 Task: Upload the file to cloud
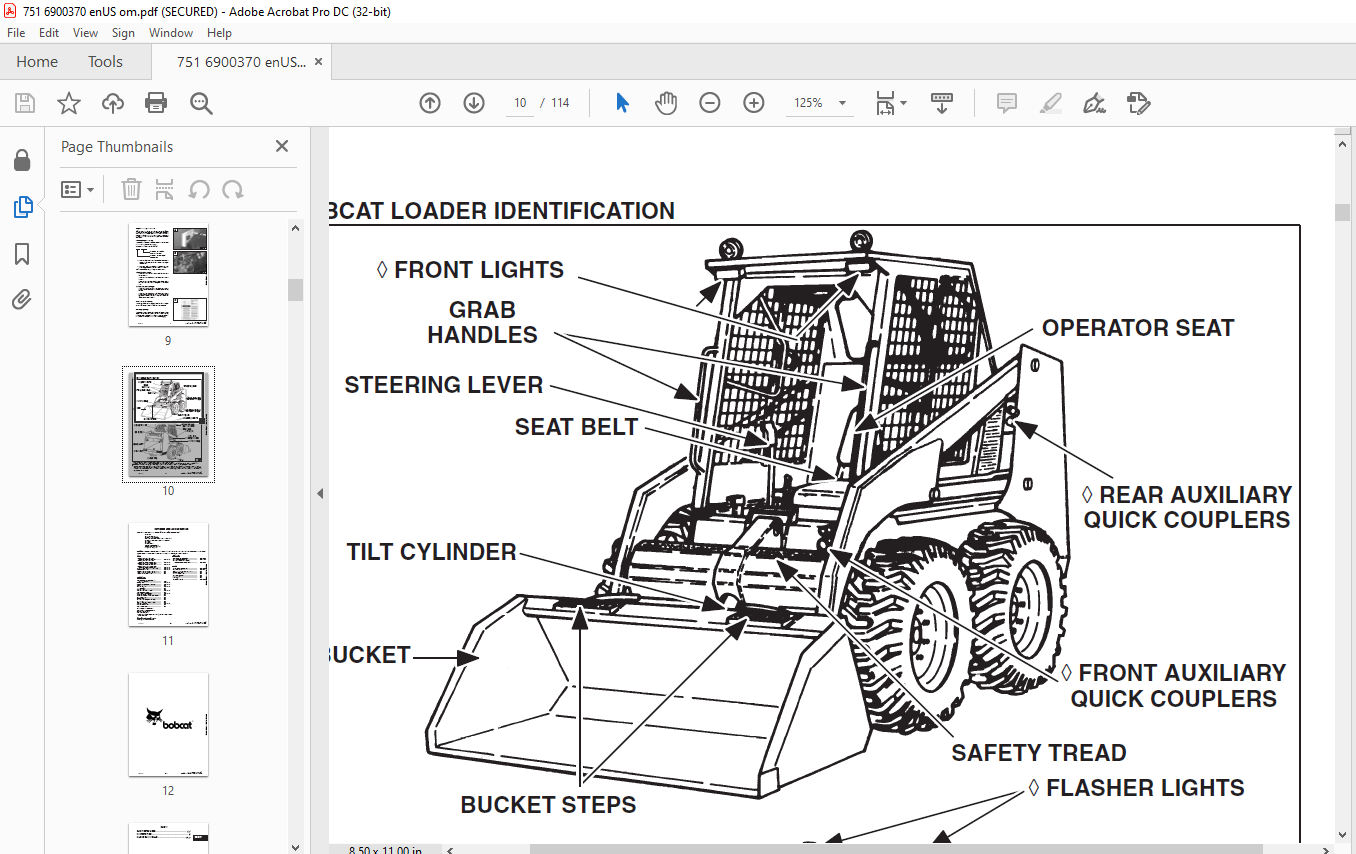click(113, 103)
